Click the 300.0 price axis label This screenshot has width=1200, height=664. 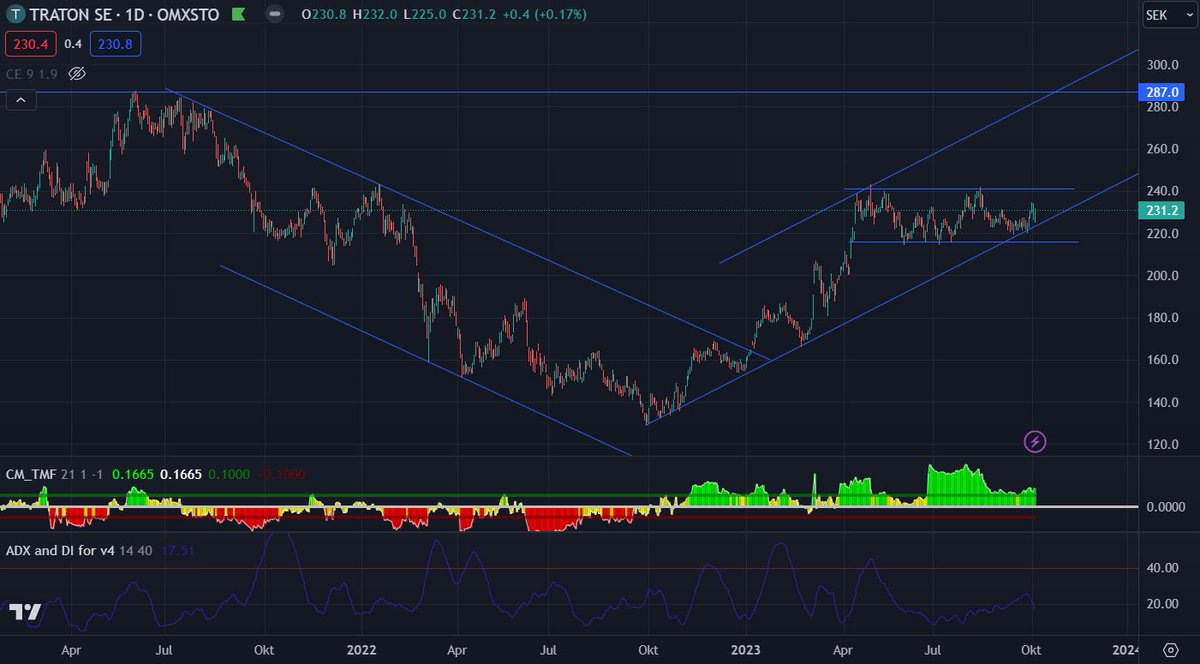(x=1164, y=64)
